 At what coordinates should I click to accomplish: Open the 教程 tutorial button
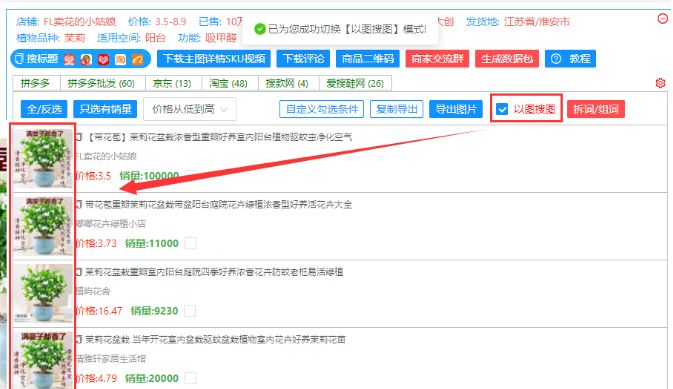(570, 59)
